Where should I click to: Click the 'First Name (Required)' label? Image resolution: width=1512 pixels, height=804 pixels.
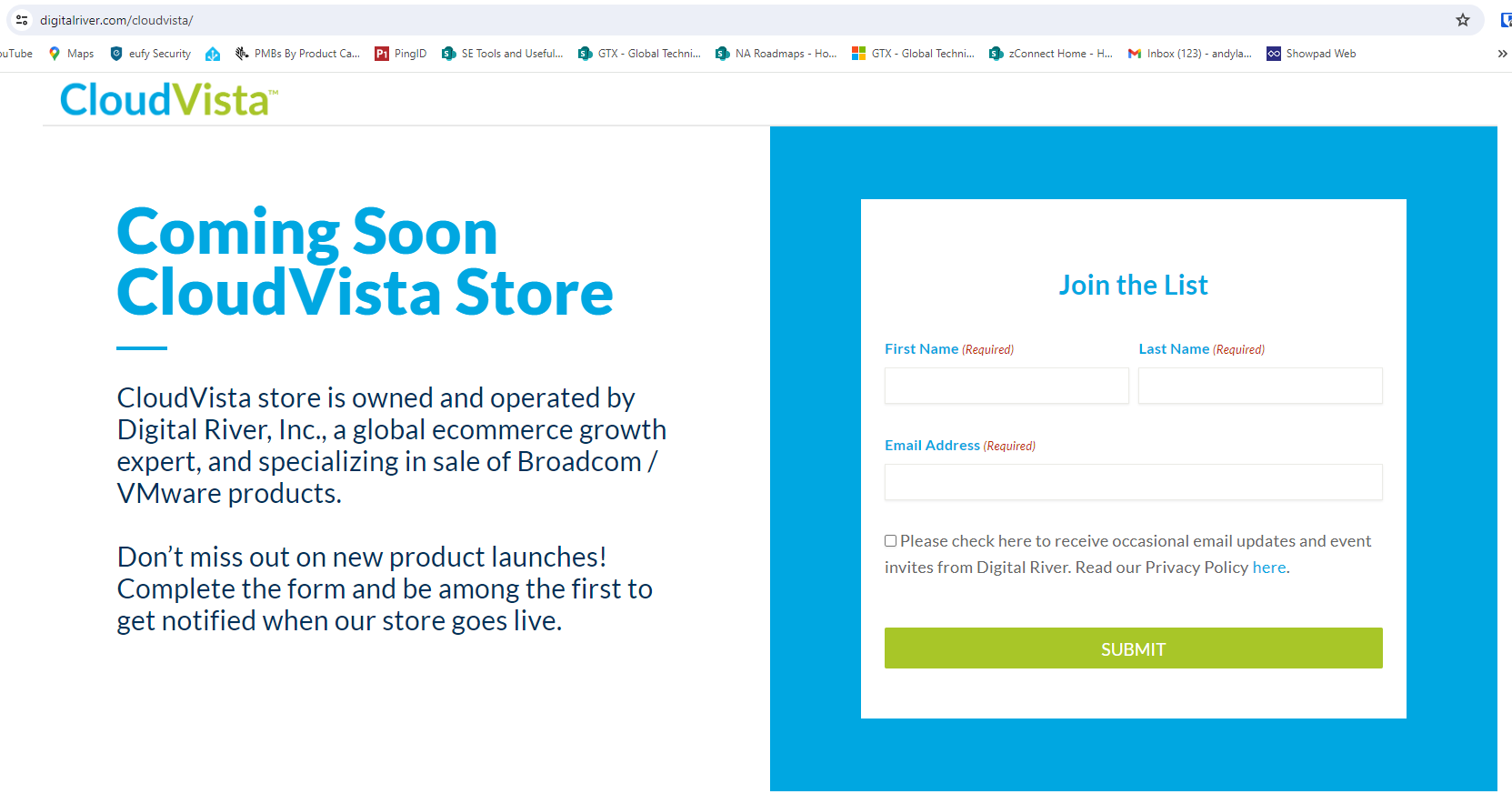pyautogui.click(x=949, y=349)
